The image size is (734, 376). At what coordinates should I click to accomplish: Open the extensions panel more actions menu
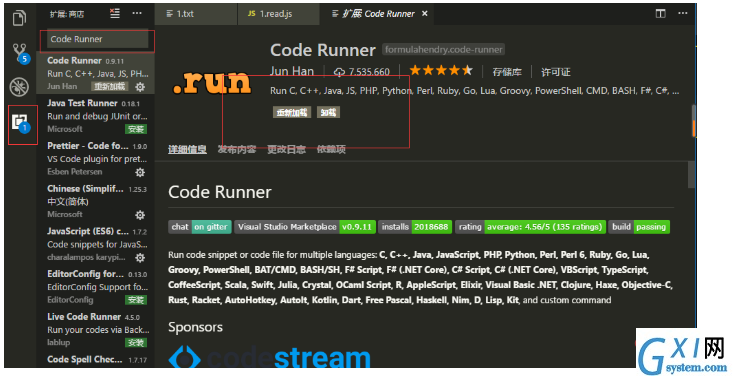pyautogui.click(x=137, y=14)
